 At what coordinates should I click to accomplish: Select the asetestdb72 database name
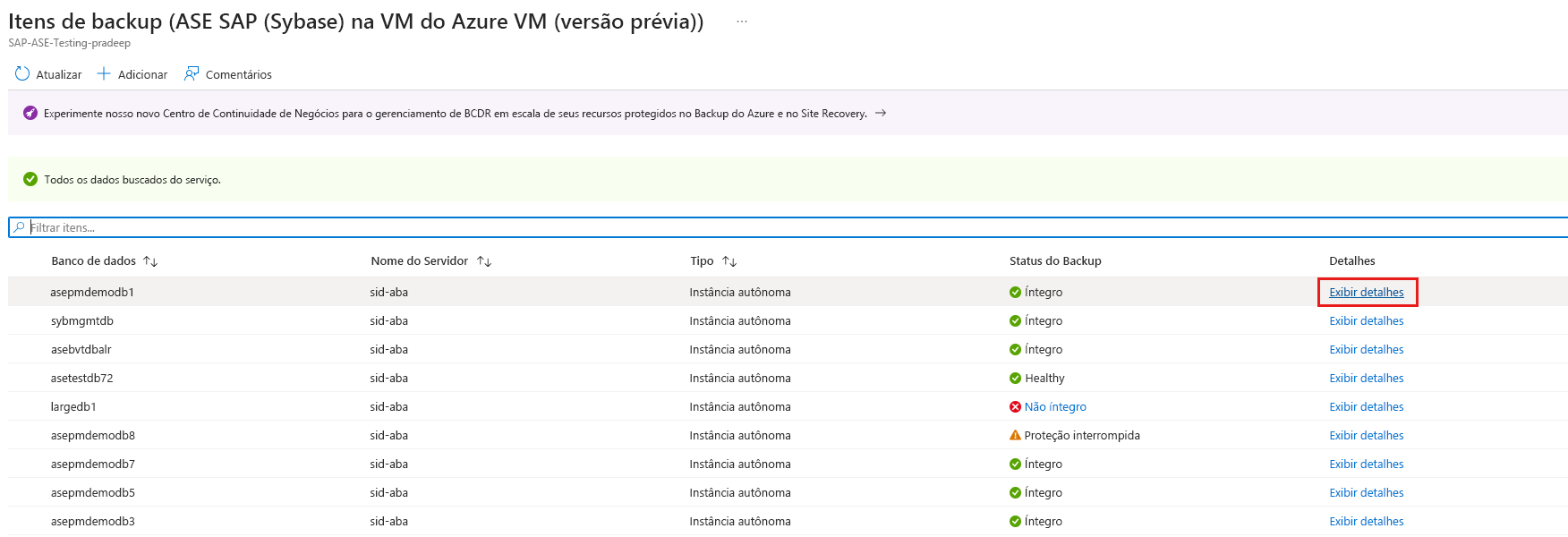[x=82, y=378]
